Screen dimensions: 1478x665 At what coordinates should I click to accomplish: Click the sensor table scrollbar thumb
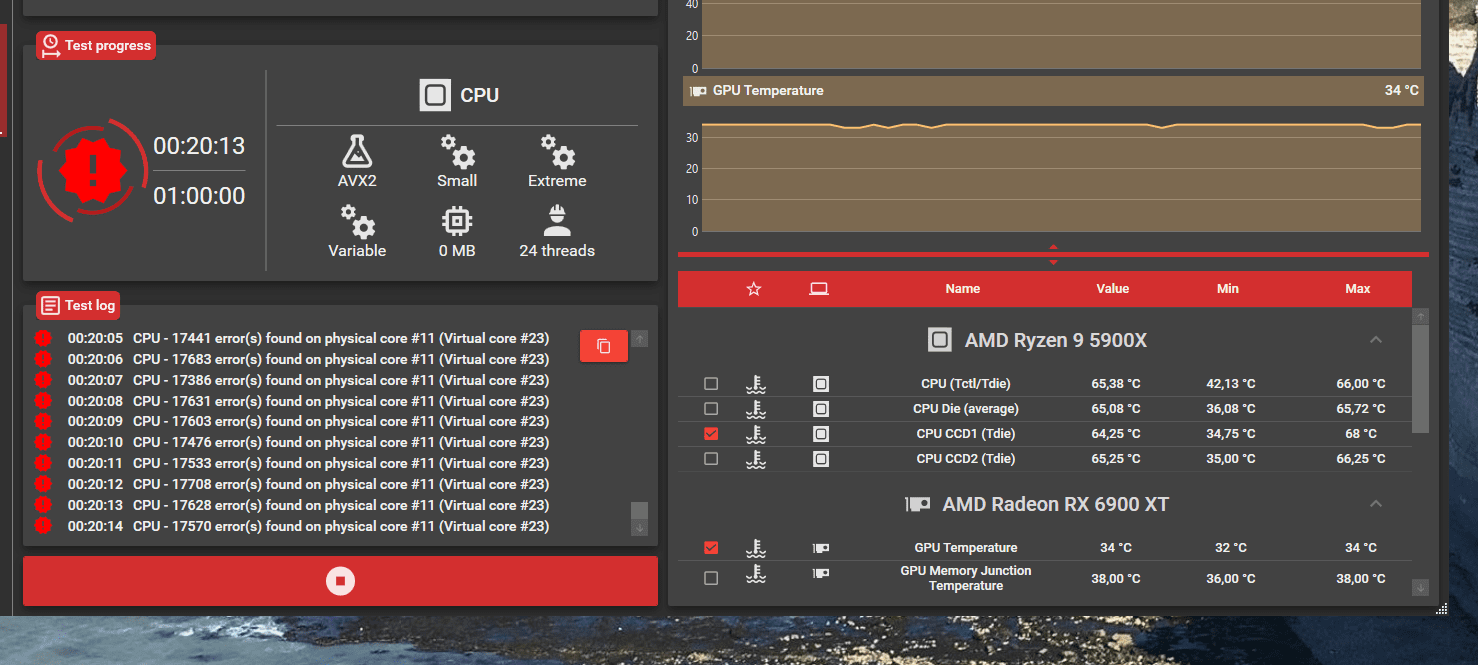point(1420,378)
